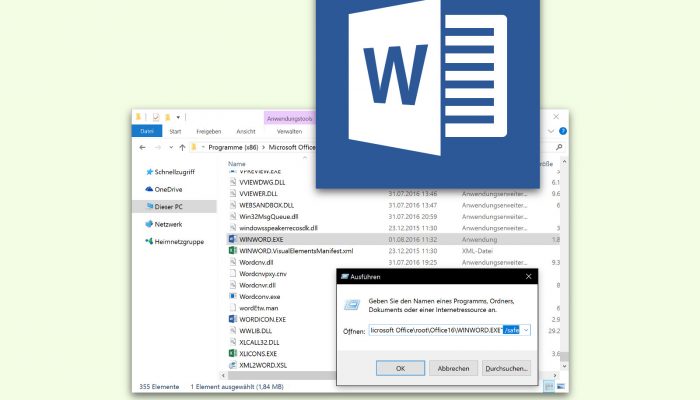Image resolution: width=700 pixels, height=400 pixels.
Task: Click the Explorer window folder icon in title bar
Action: 138,117
